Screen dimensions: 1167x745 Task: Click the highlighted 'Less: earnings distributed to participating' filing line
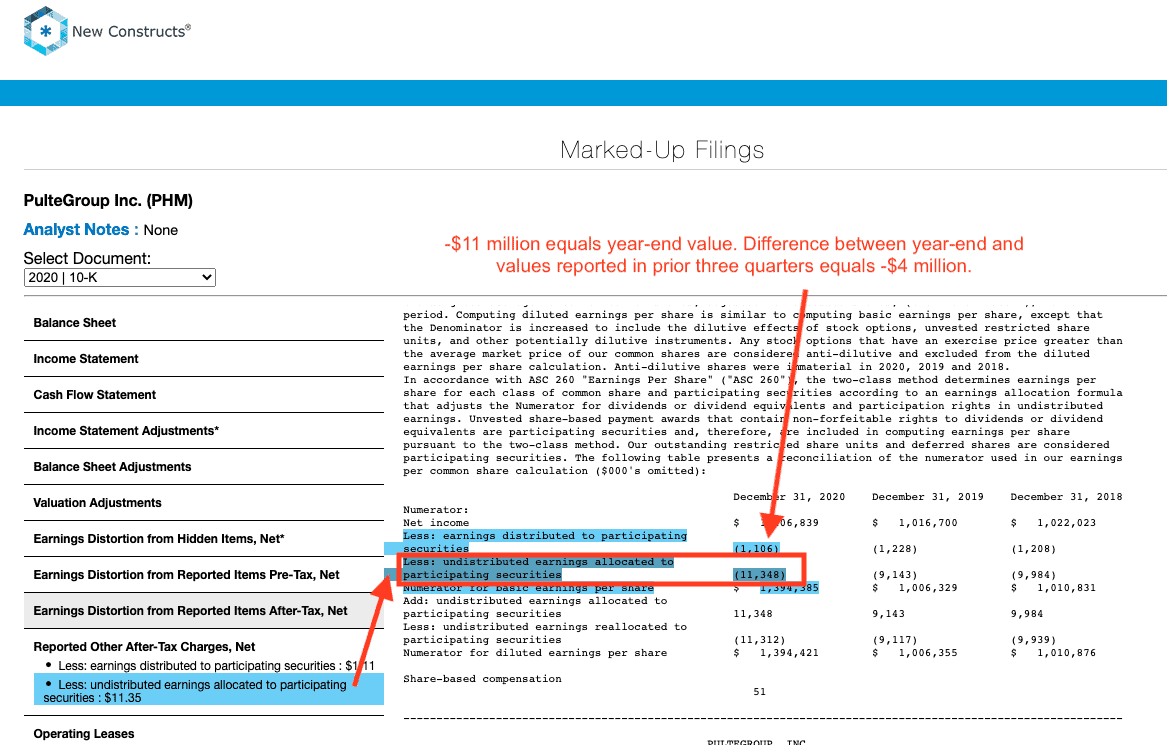[x=545, y=536]
